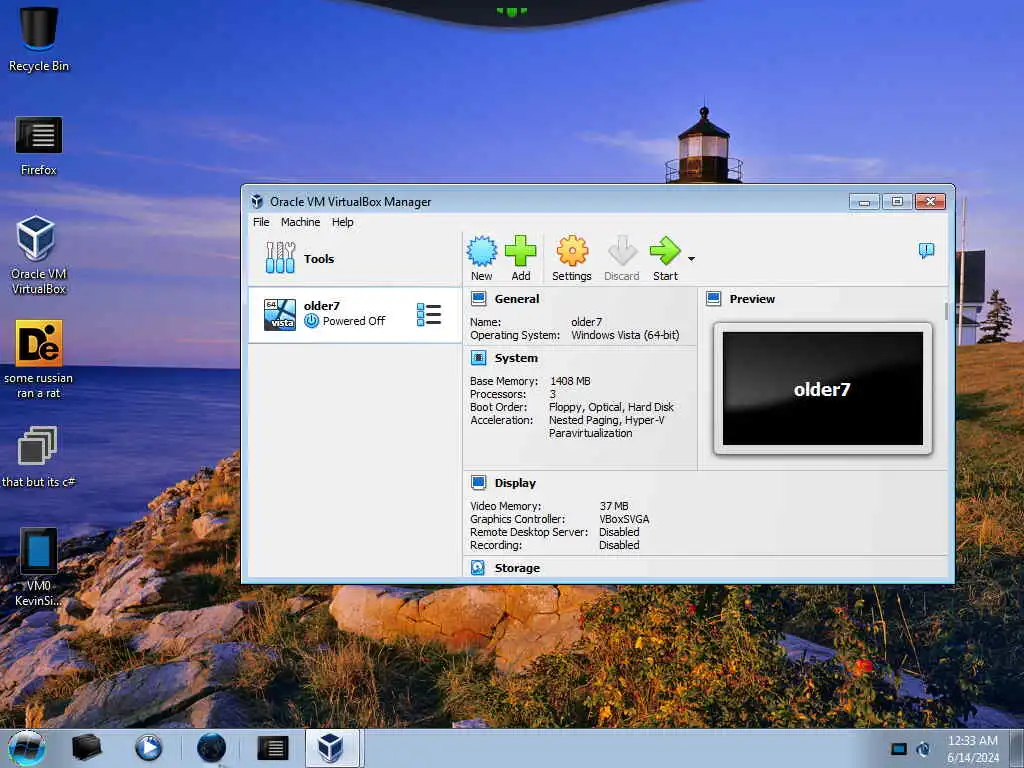Screen dimensions: 1024x768
Task: Click the 'Nested Paging, Hyper-V' acceleration text
Action: (x=607, y=420)
